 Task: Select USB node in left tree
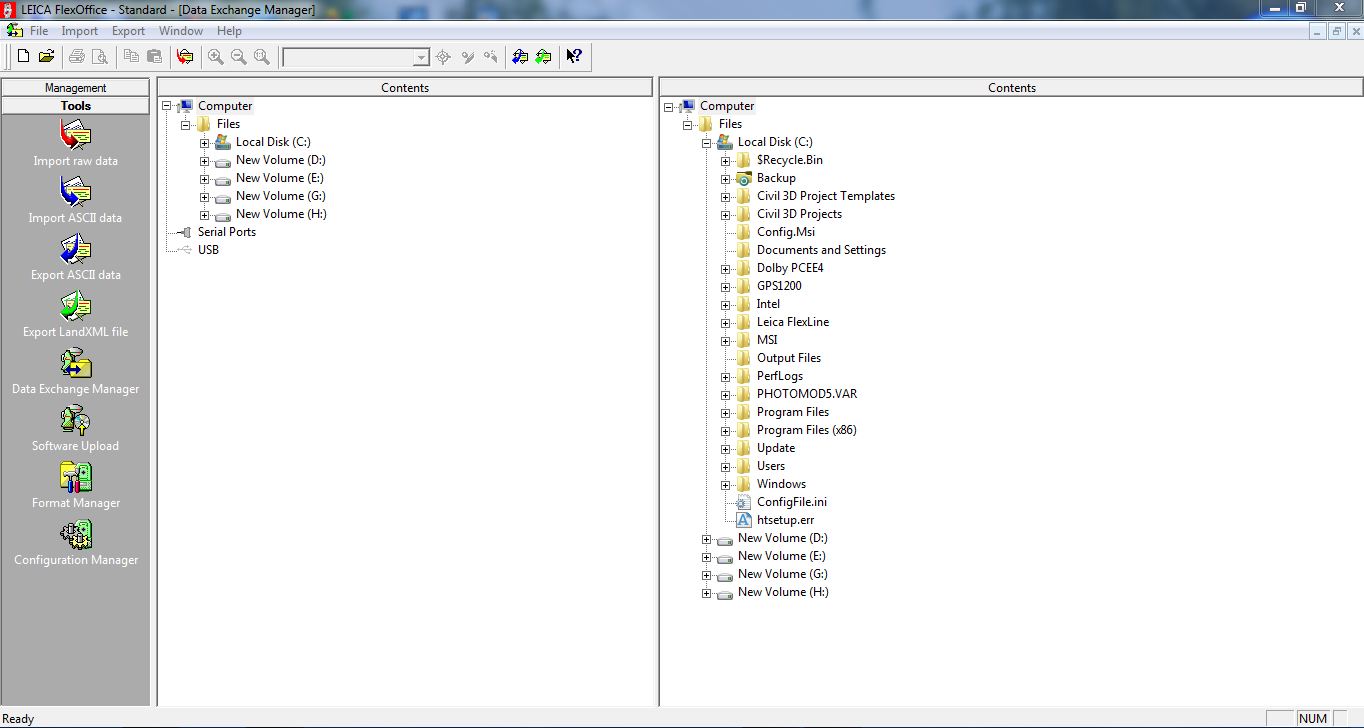click(208, 250)
